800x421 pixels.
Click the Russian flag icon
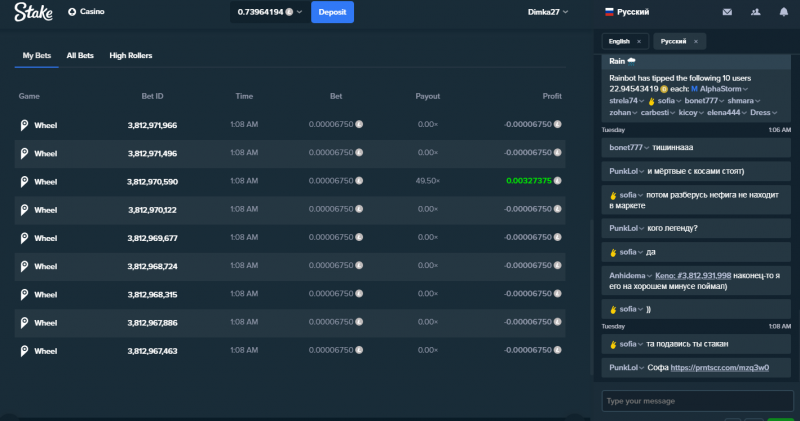click(x=609, y=12)
